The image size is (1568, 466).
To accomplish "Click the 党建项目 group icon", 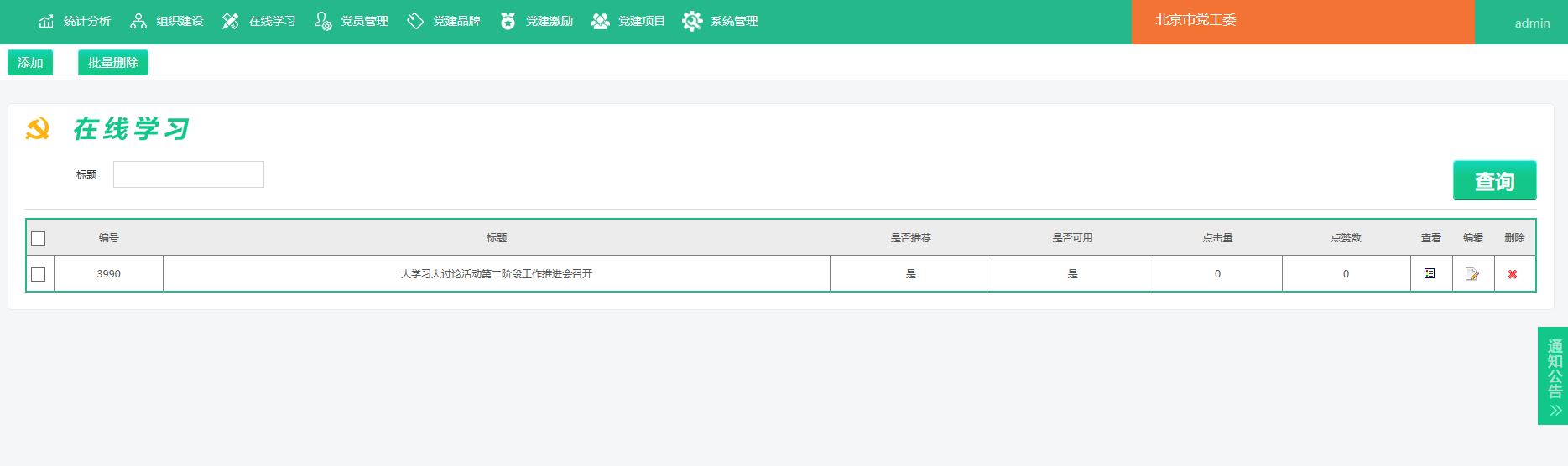I will [600, 21].
